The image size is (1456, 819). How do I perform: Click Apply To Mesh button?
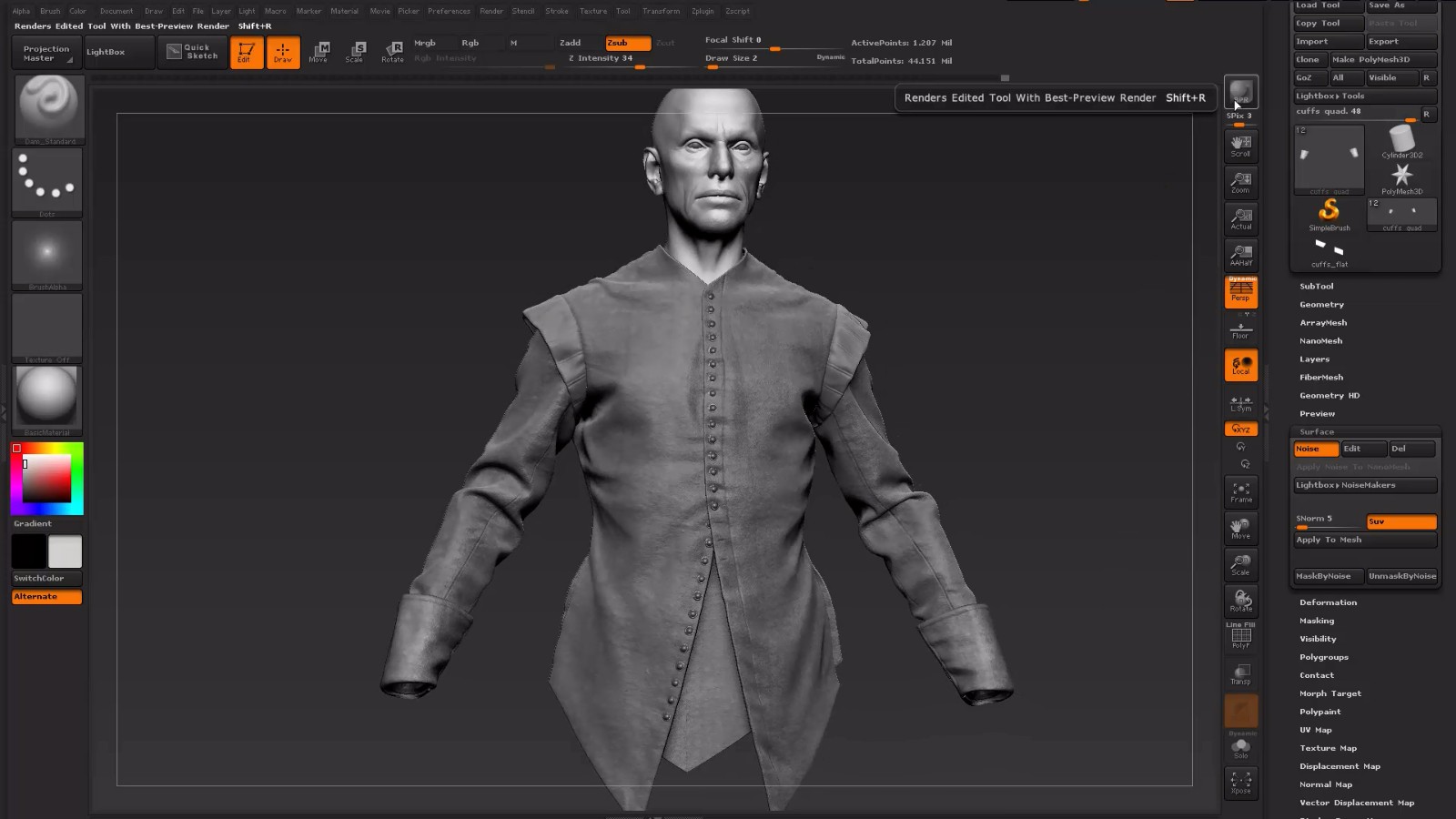(x=1365, y=540)
